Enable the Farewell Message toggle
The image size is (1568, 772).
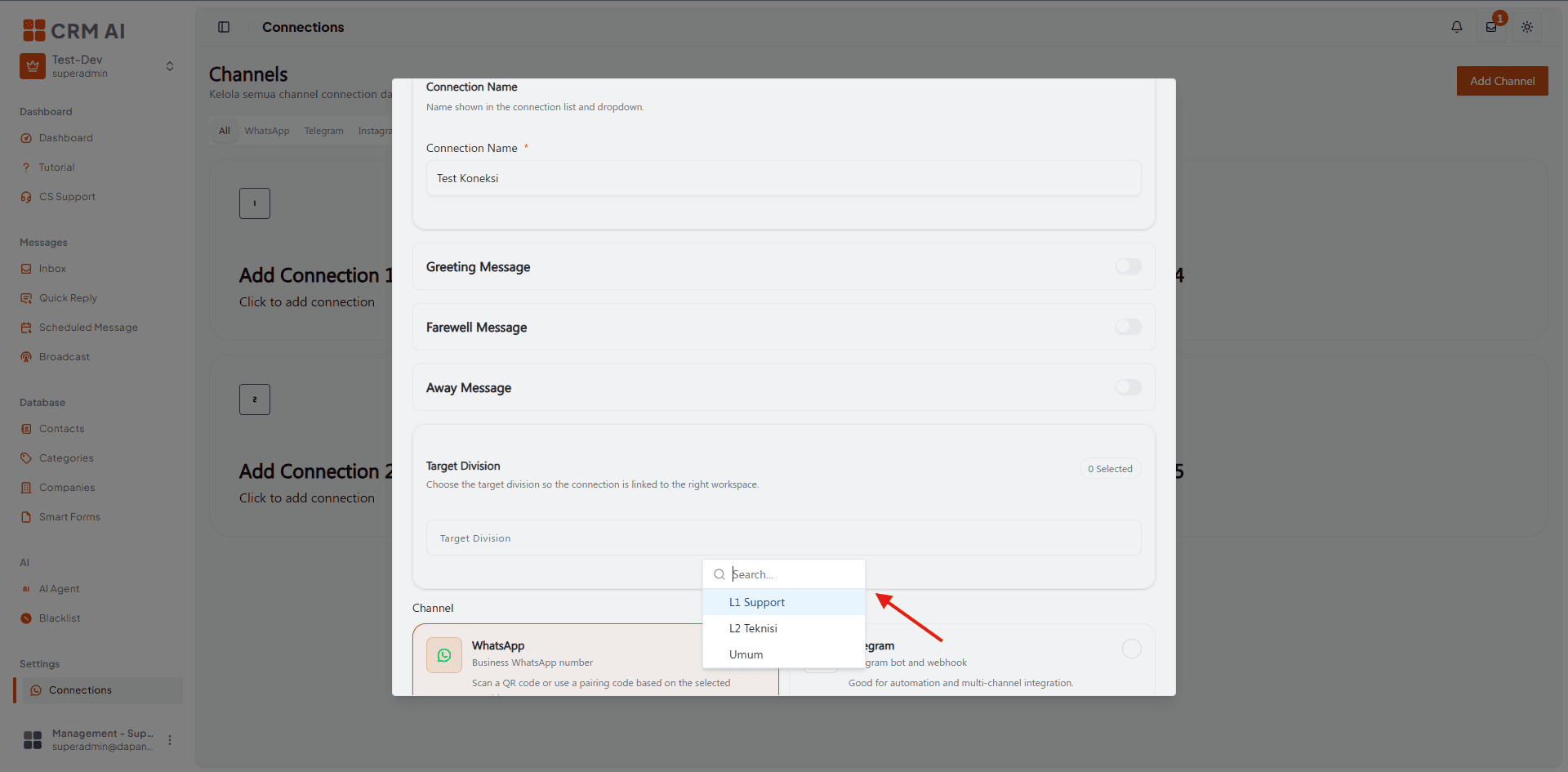pos(1129,327)
